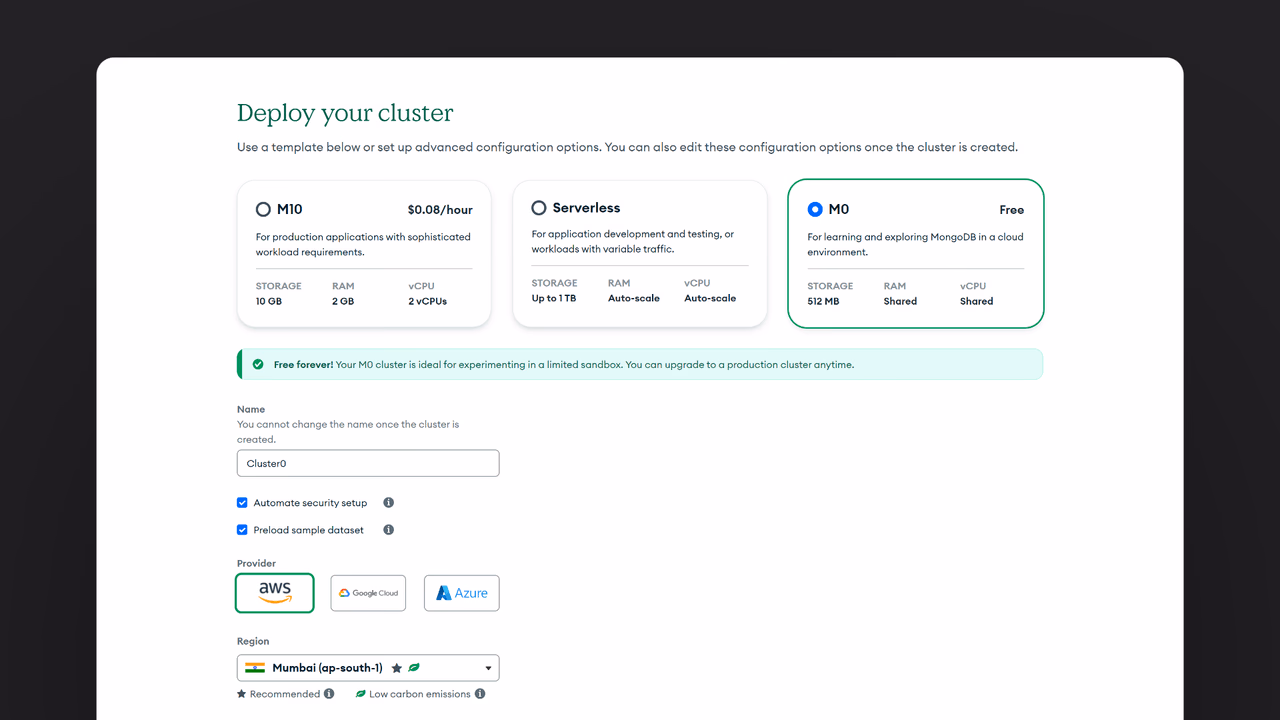
Task: Click the 512 MB storage value
Action: tap(824, 301)
